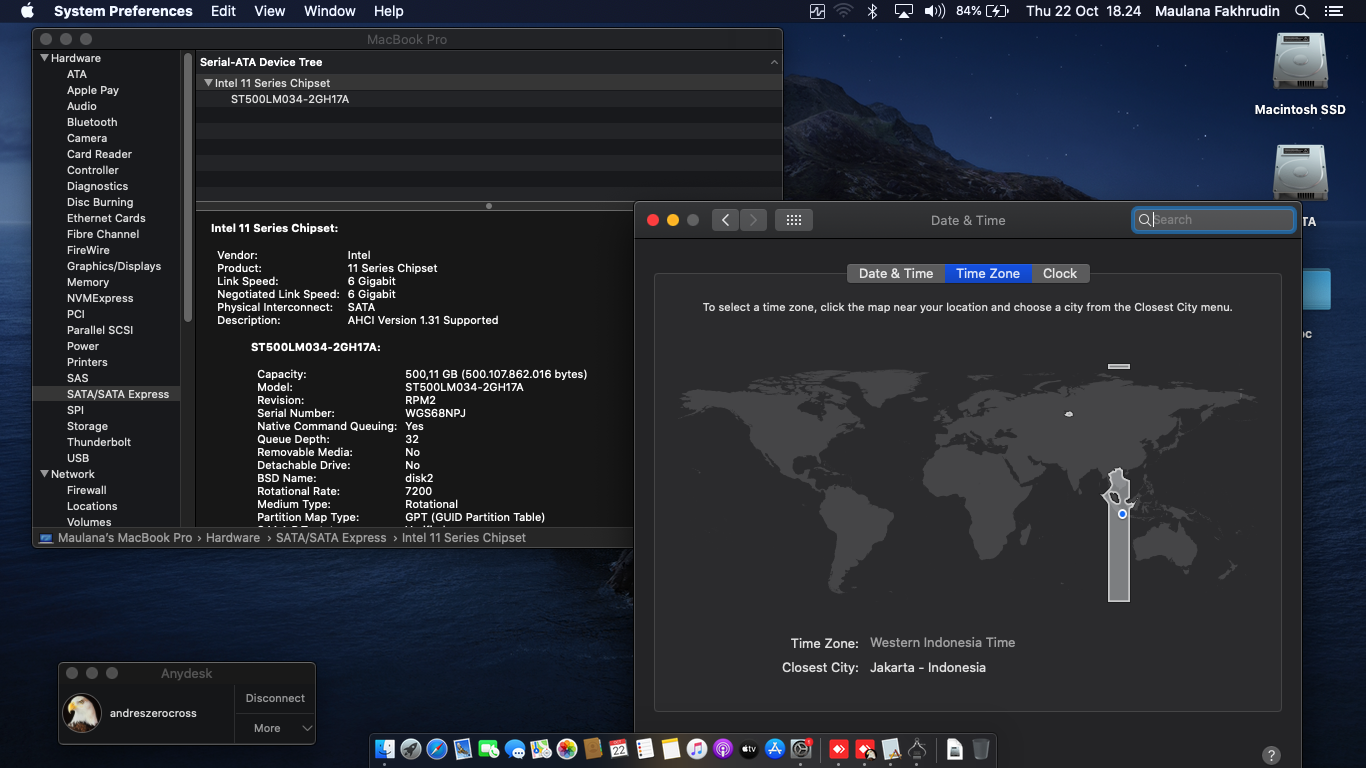The image size is (1366, 768).
Task: Launch Launchpad from the dock
Action: tap(411, 749)
